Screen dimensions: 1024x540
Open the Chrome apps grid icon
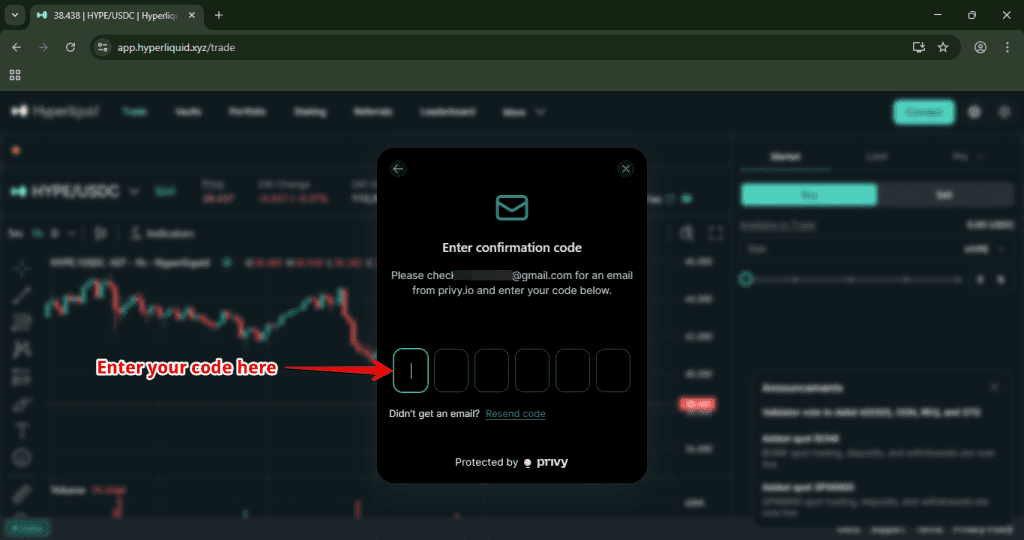15,75
